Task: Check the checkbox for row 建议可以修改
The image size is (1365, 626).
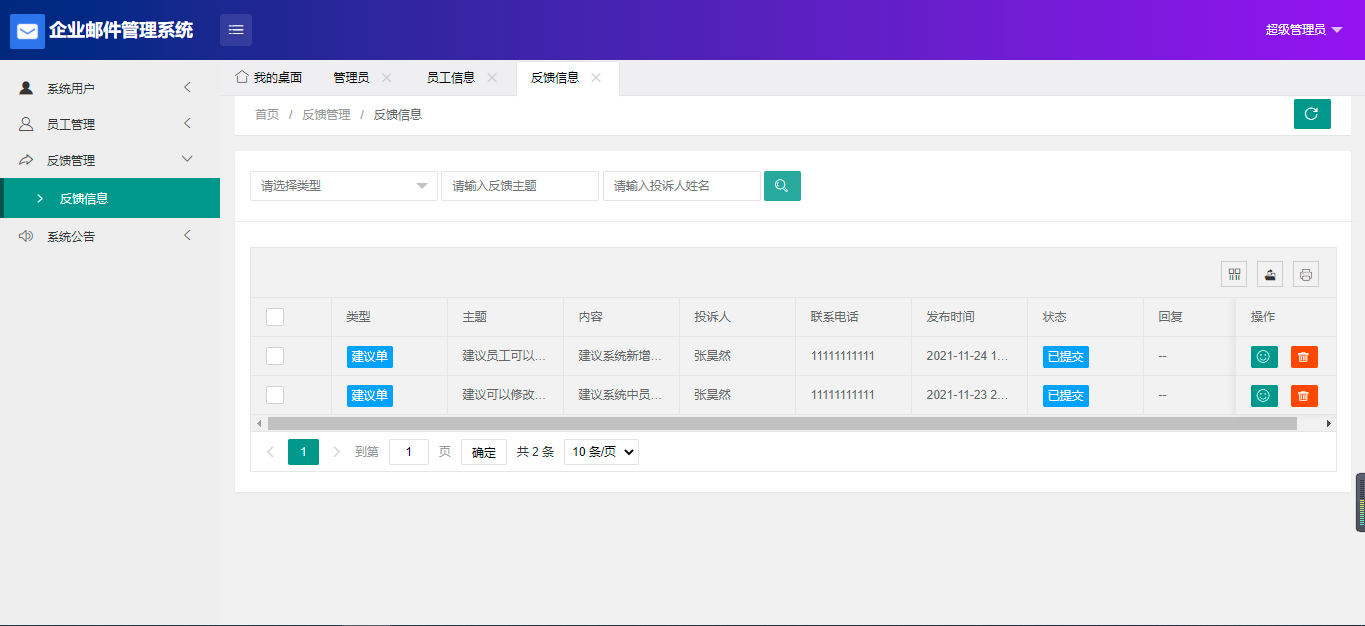Action: point(275,395)
